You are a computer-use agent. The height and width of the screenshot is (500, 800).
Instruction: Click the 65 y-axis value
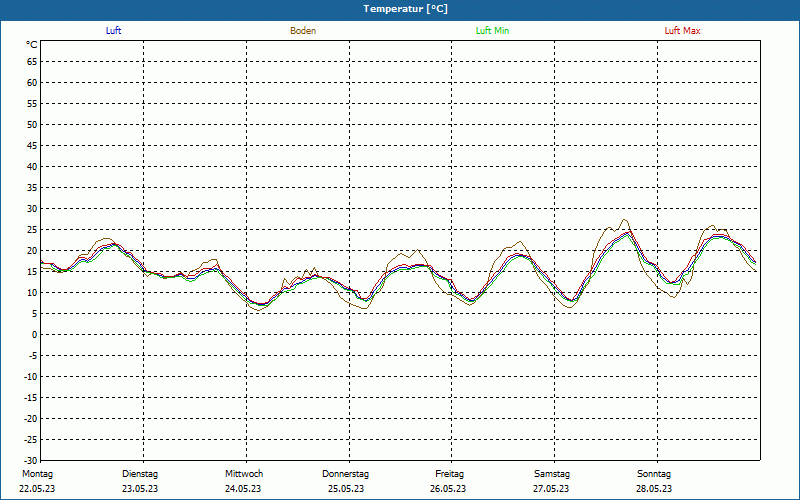tap(32, 62)
